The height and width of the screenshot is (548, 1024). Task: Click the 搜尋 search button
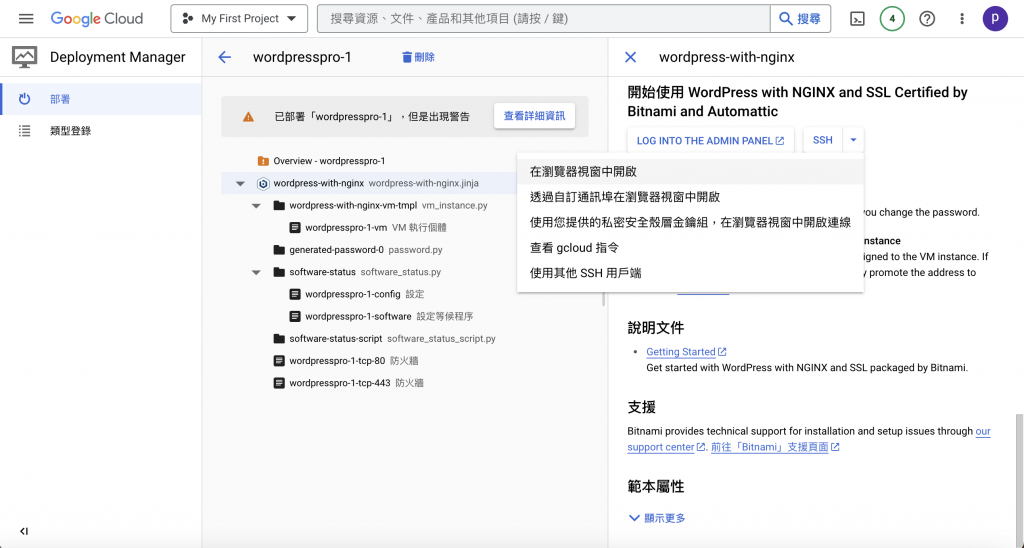pos(800,18)
